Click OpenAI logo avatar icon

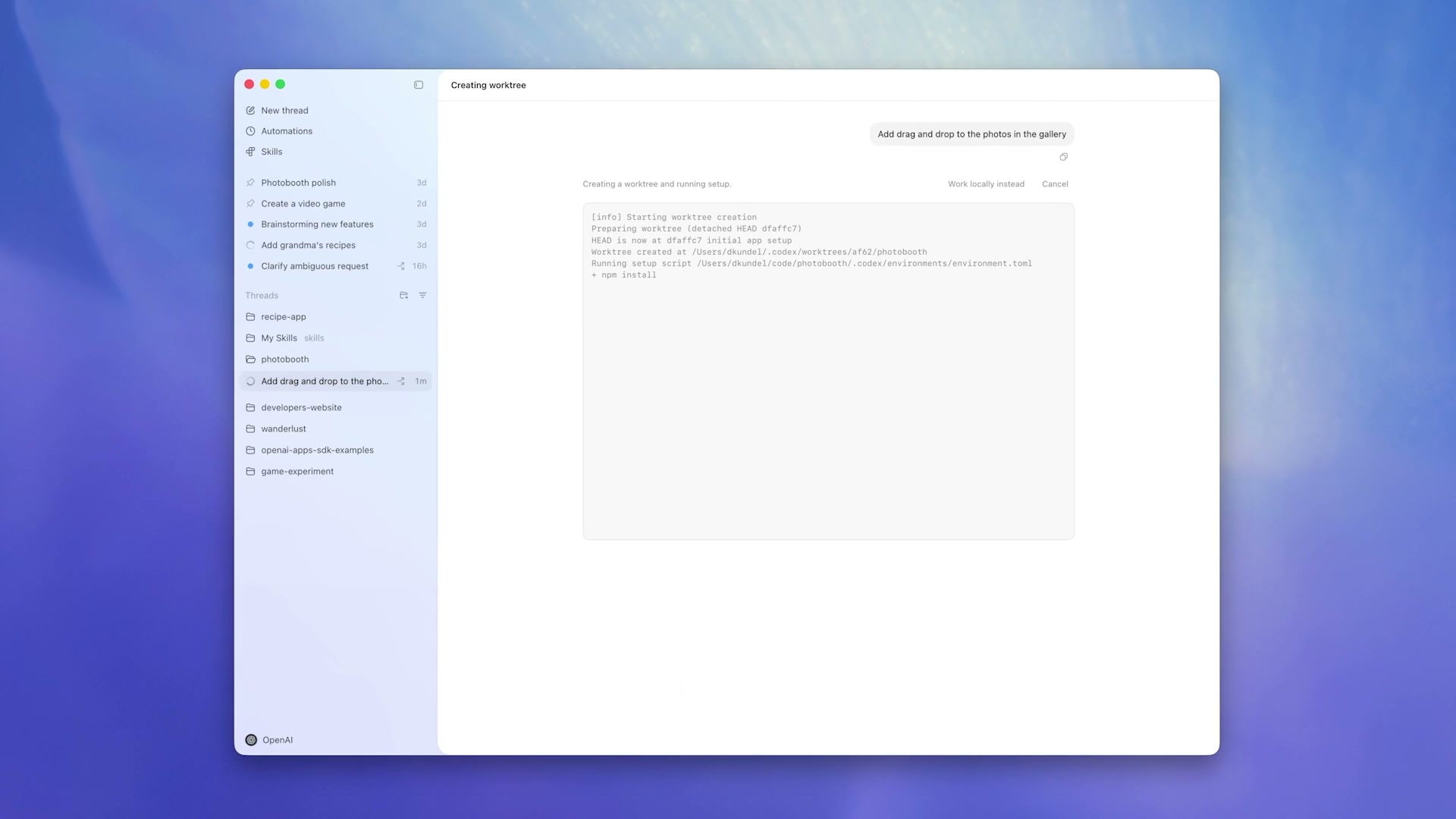tap(251, 740)
